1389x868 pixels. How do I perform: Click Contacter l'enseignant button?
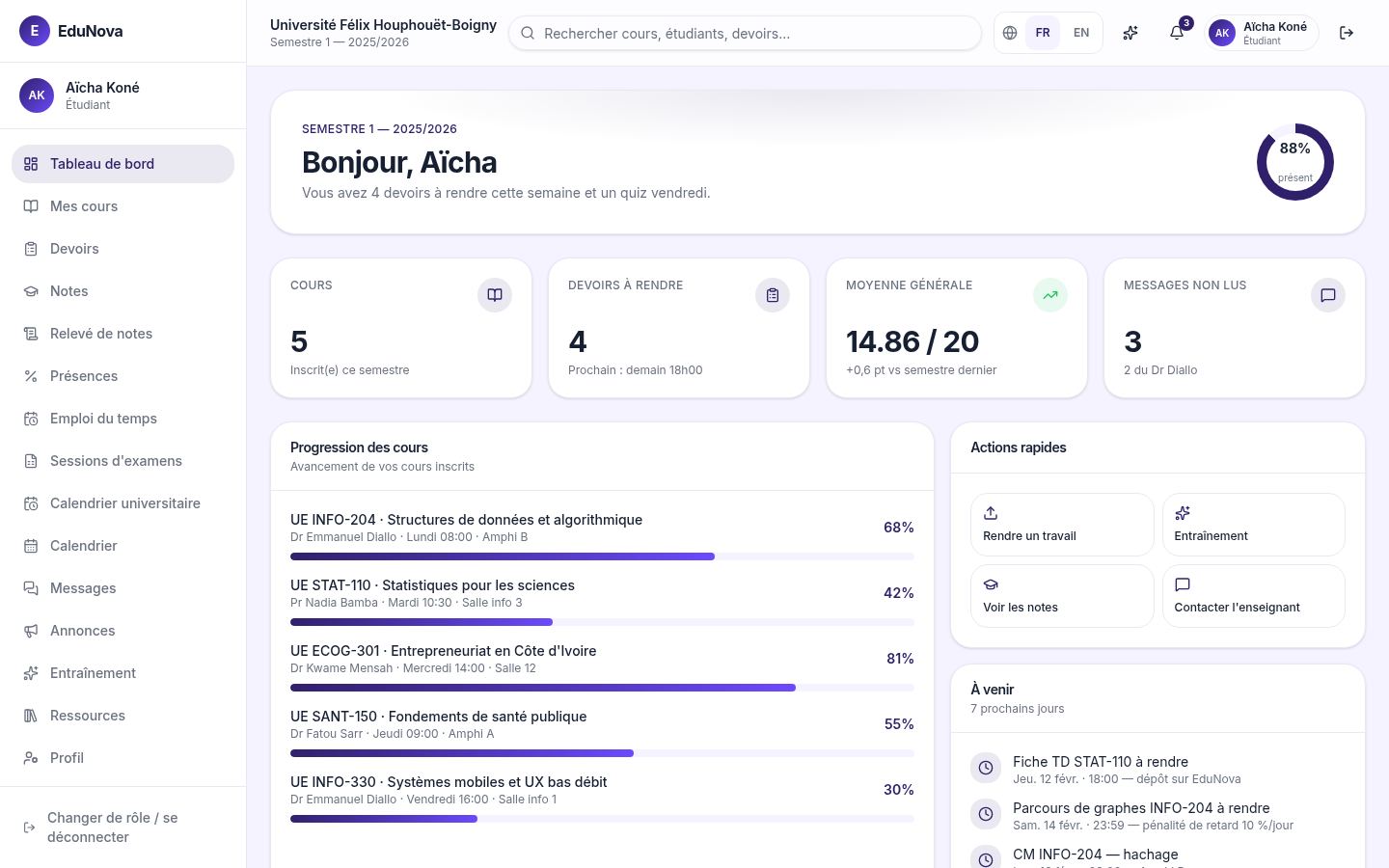1253,596
